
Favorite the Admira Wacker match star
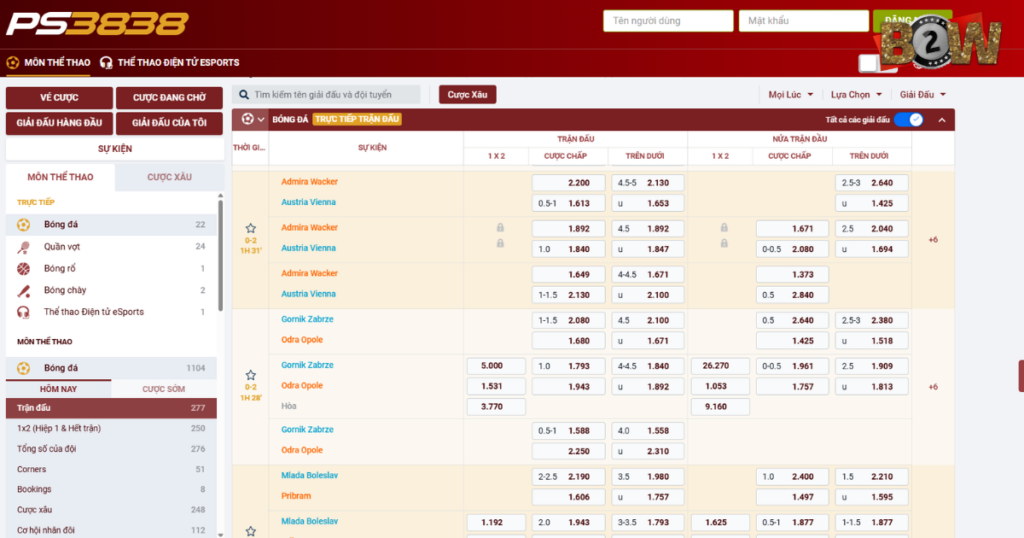[251, 228]
